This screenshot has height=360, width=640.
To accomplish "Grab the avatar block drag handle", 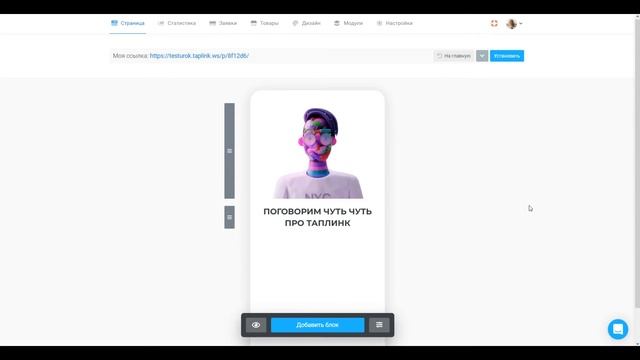I will click(229, 151).
